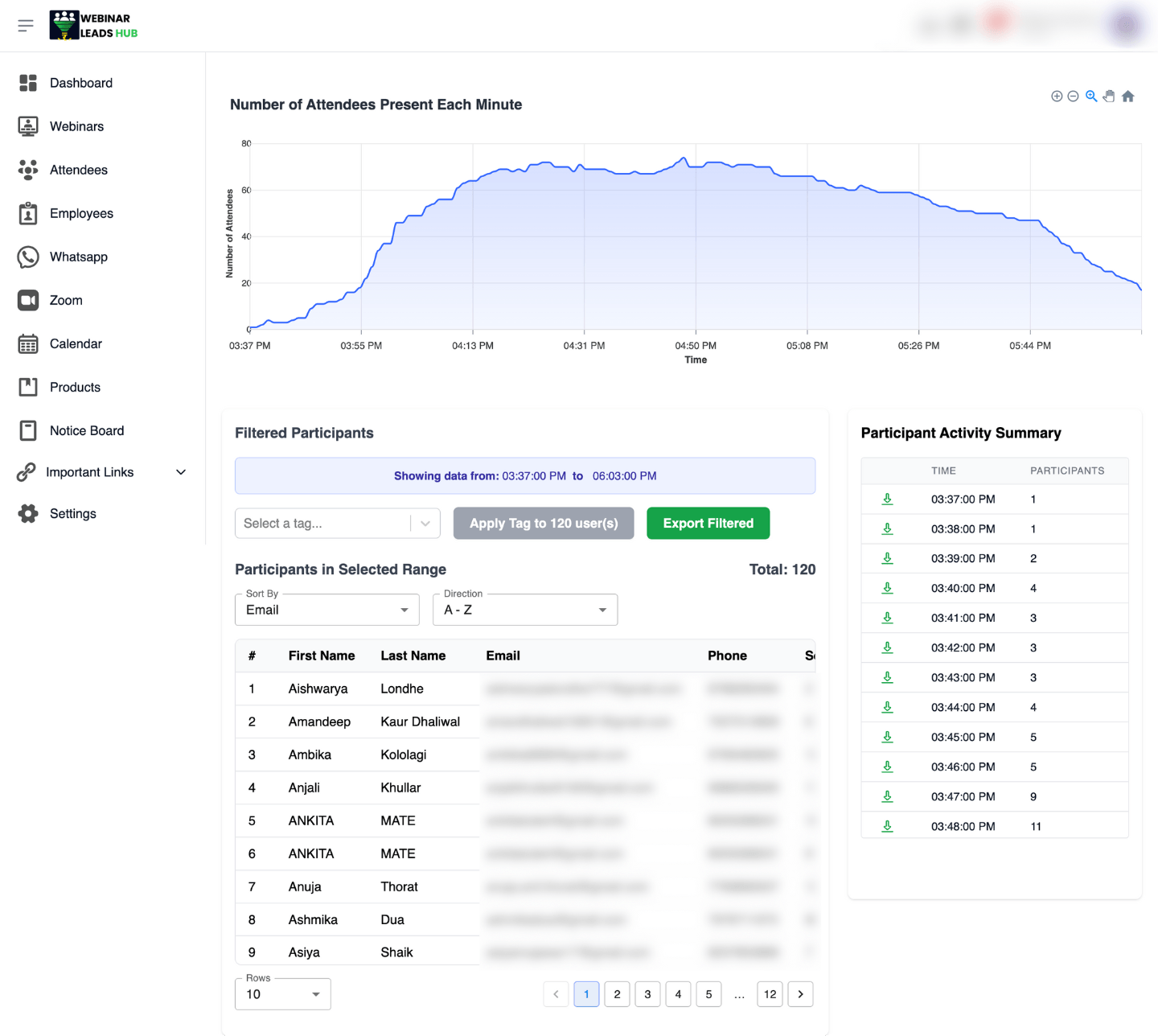The width and height of the screenshot is (1158, 1036).
Task: Reset chart zoom with home icon
Action: (1128, 97)
